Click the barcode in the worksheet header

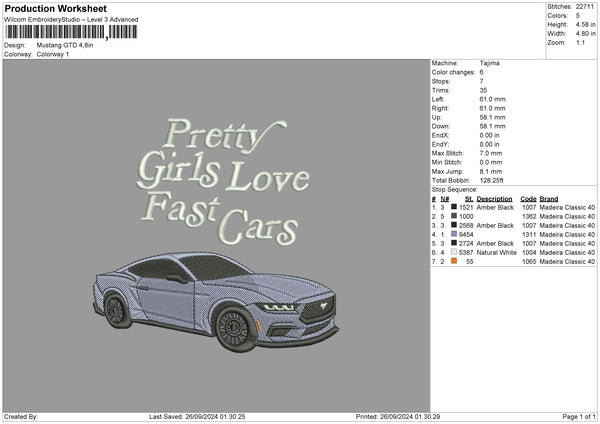71,32
